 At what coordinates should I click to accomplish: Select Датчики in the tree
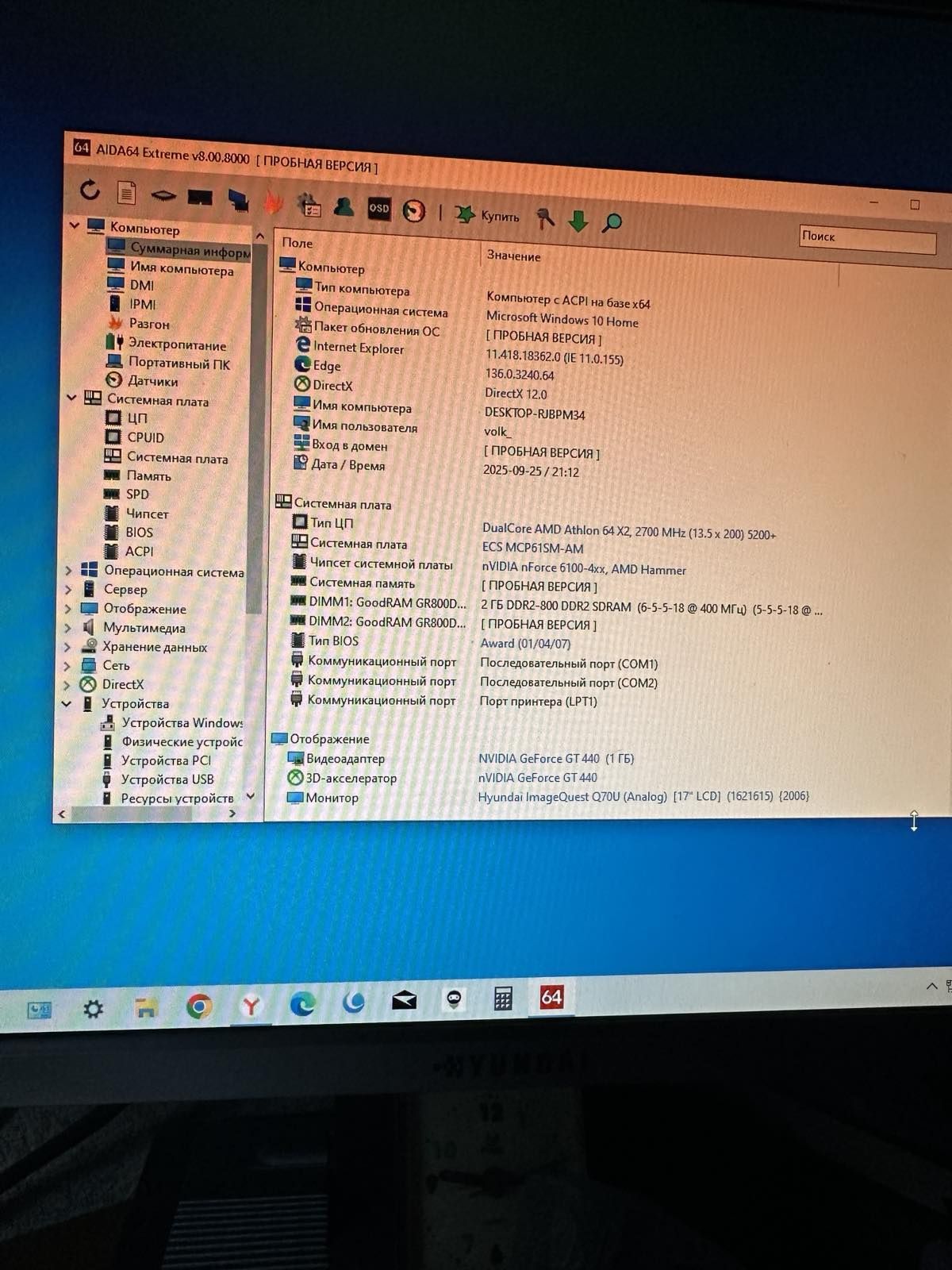152,381
